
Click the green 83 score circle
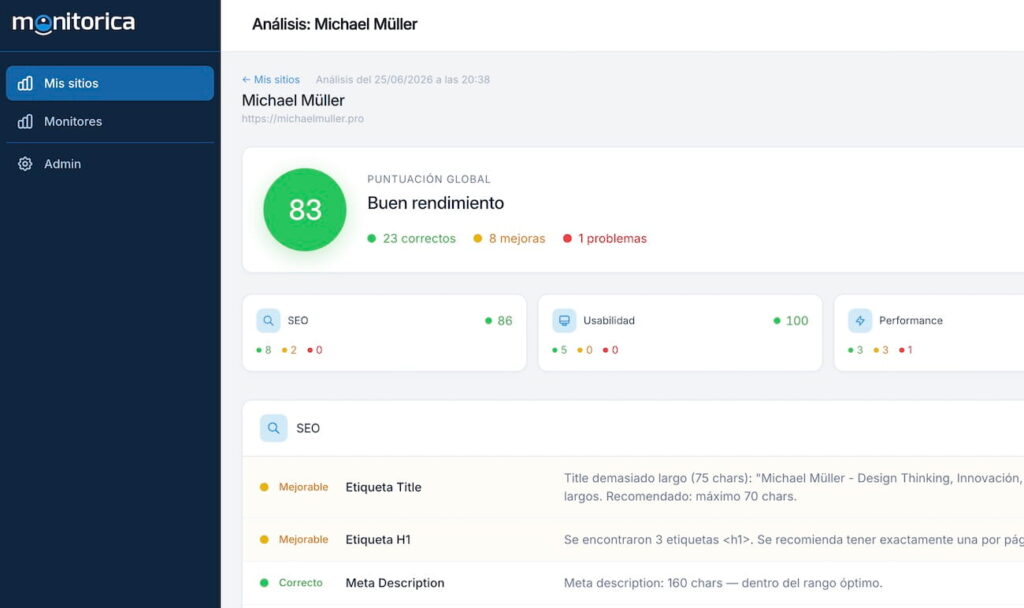point(305,210)
